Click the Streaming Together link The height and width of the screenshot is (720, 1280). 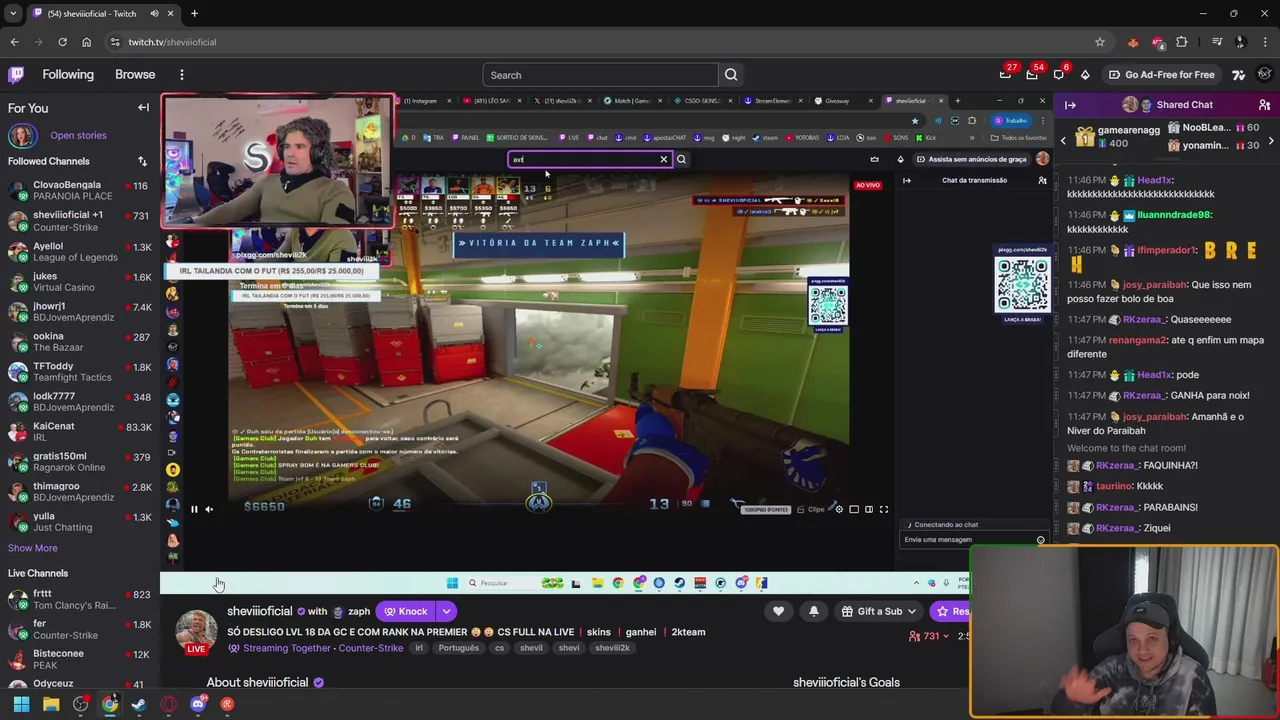click(x=287, y=648)
